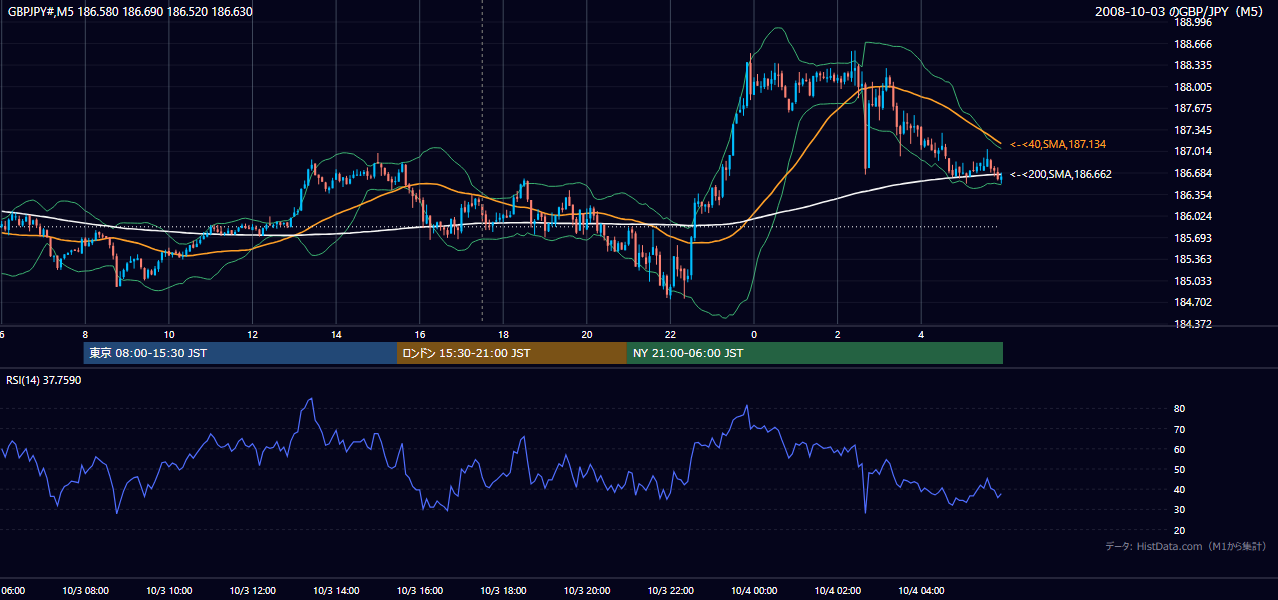This screenshot has height=600, width=1278.
Task: Click the hour 10 tick on chart axis
Action: (x=169, y=334)
